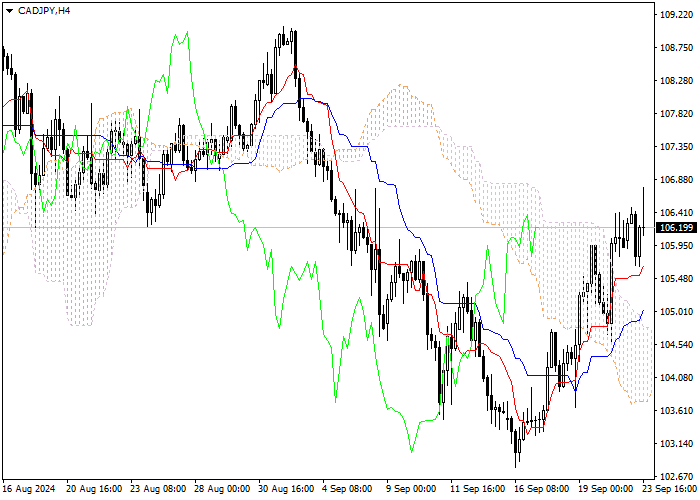Select the current price label 106.199
Viewport: 700px width, 500px height.
(676, 228)
